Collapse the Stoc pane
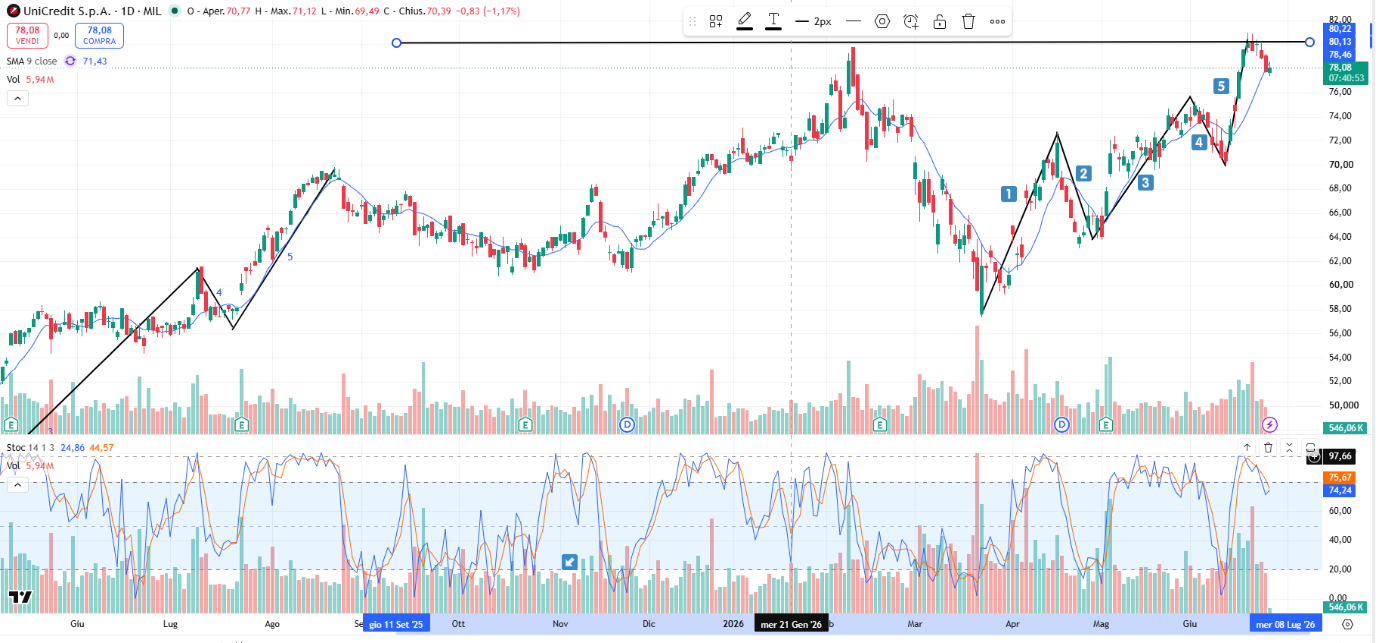The width and height of the screenshot is (1379, 643). [1289, 448]
